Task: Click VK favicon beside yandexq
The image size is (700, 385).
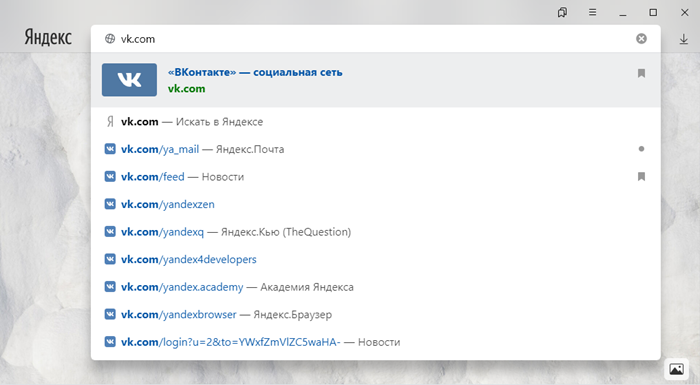Action: click(110, 231)
